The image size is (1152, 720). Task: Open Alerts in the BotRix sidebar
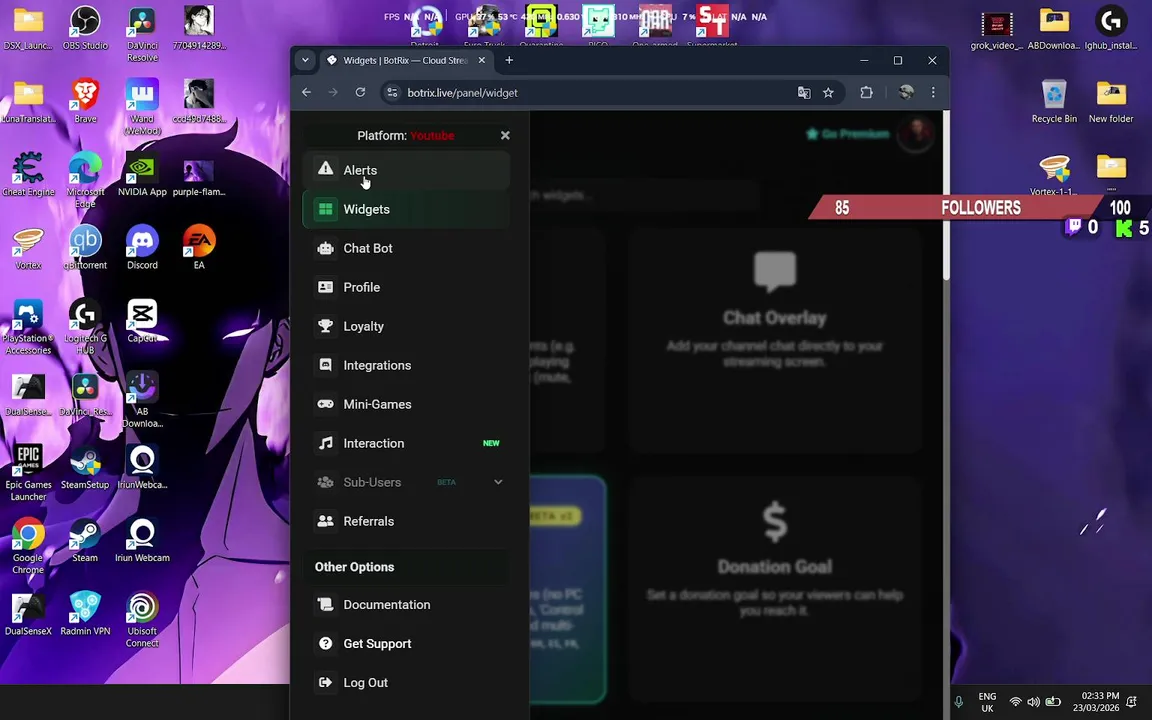point(406,170)
